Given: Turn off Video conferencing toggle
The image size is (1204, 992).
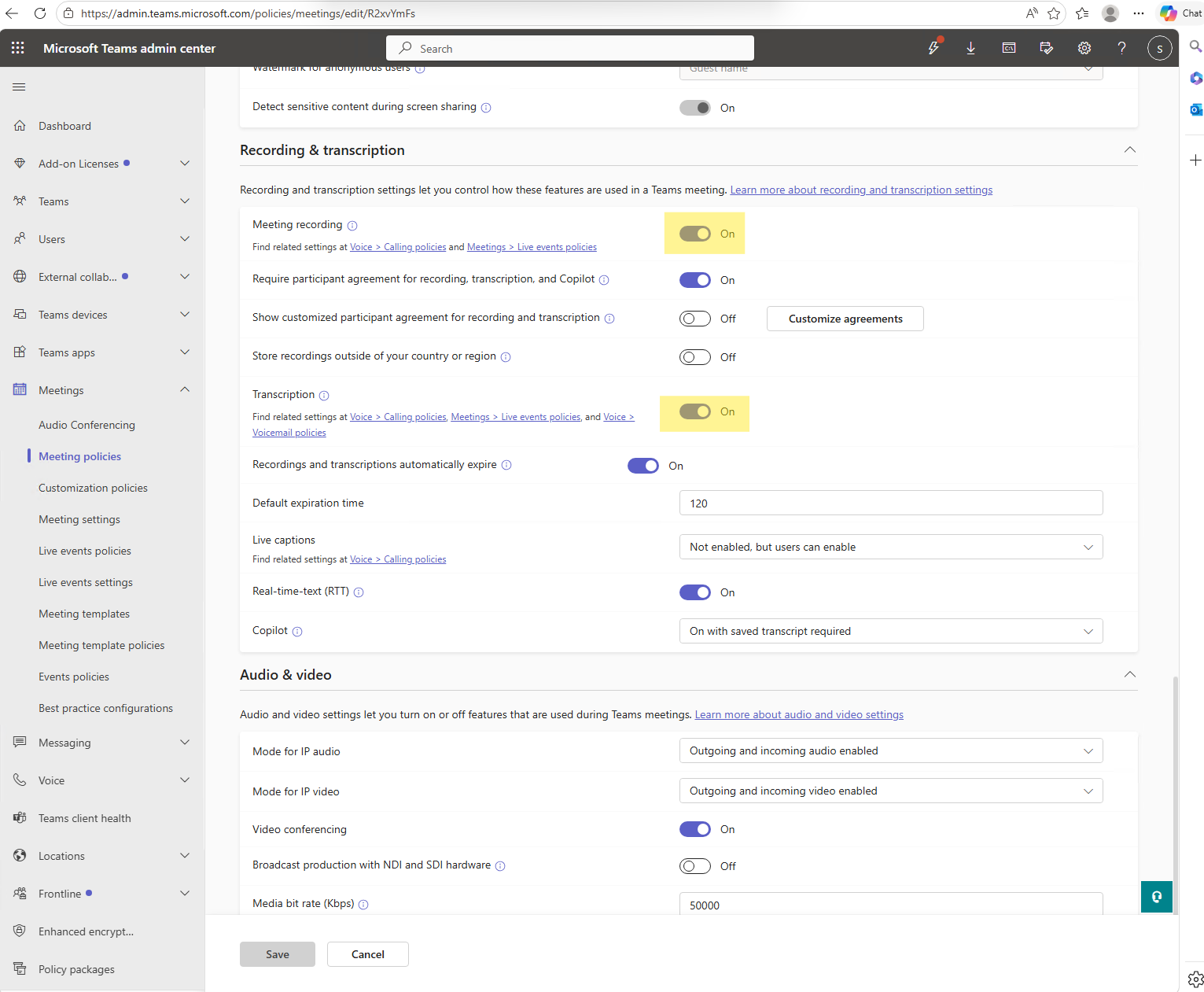Looking at the screenshot, I should click(x=694, y=829).
